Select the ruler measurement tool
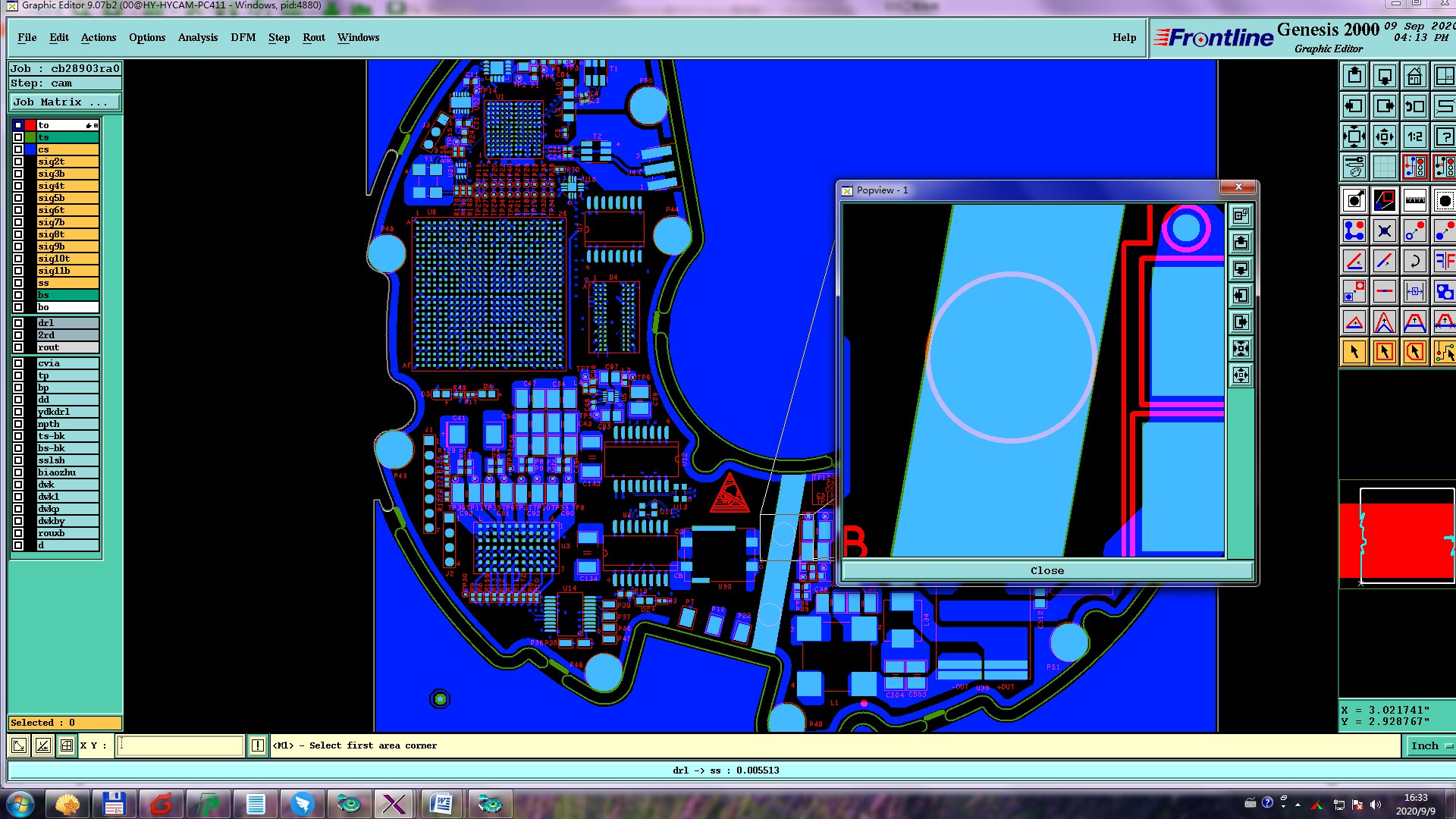This screenshot has height=819, width=1456. 1414,201
